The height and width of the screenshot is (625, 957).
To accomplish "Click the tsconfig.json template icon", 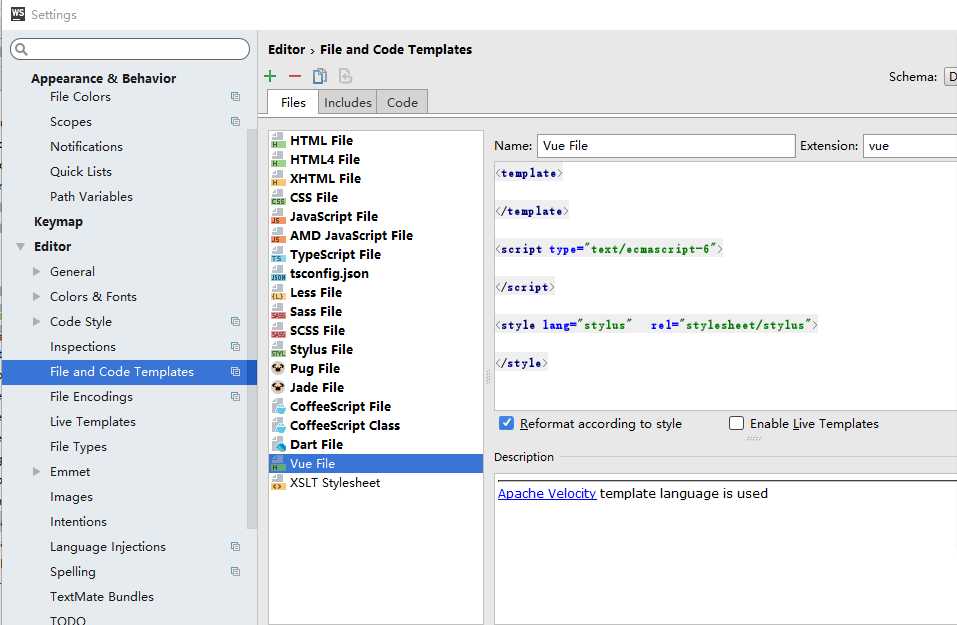I will (278, 273).
